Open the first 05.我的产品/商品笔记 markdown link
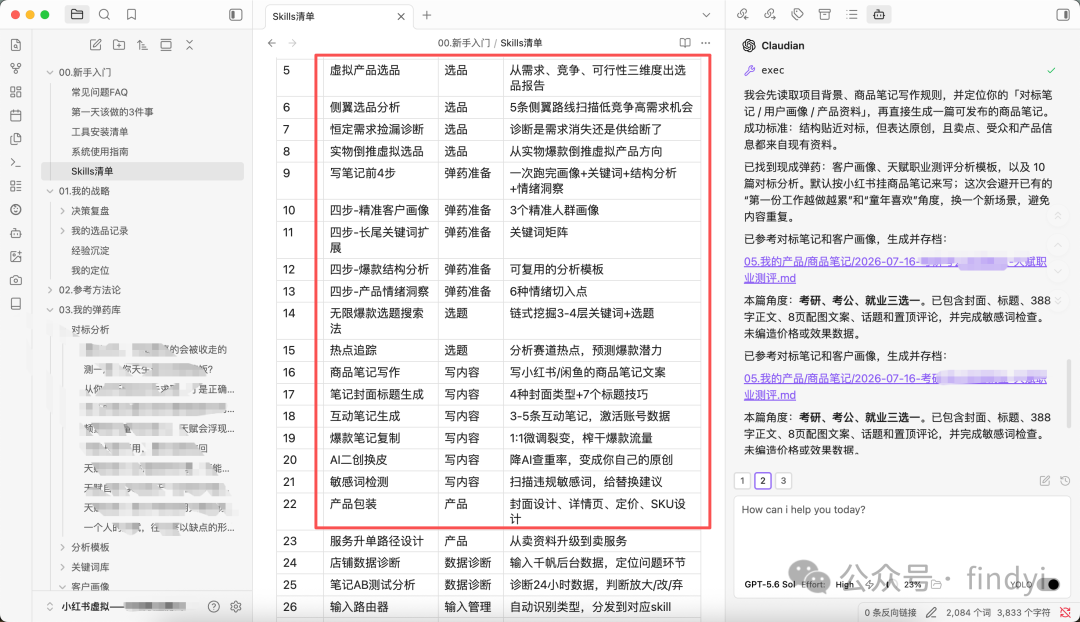 point(895,270)
